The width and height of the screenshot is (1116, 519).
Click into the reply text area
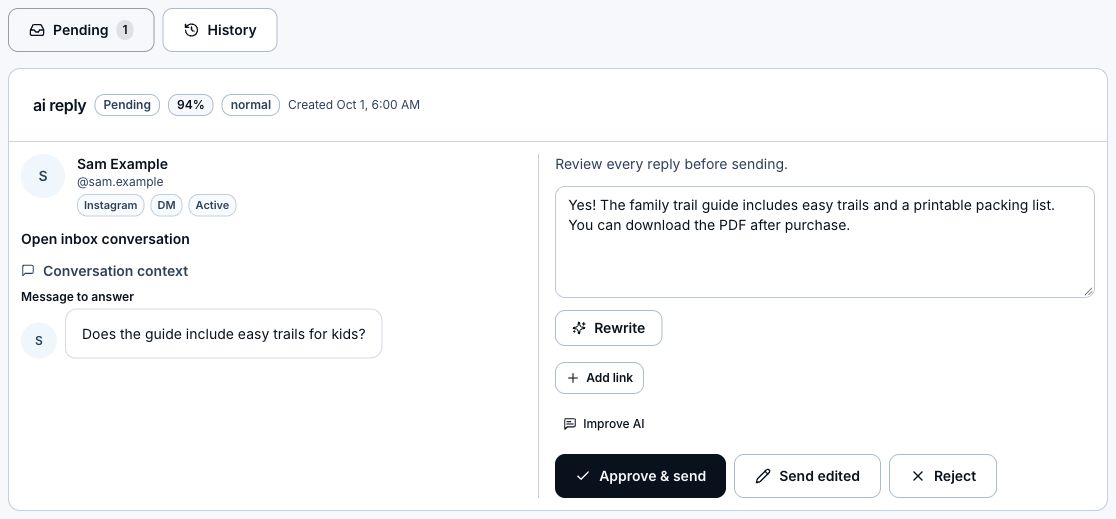click(825, 242)
